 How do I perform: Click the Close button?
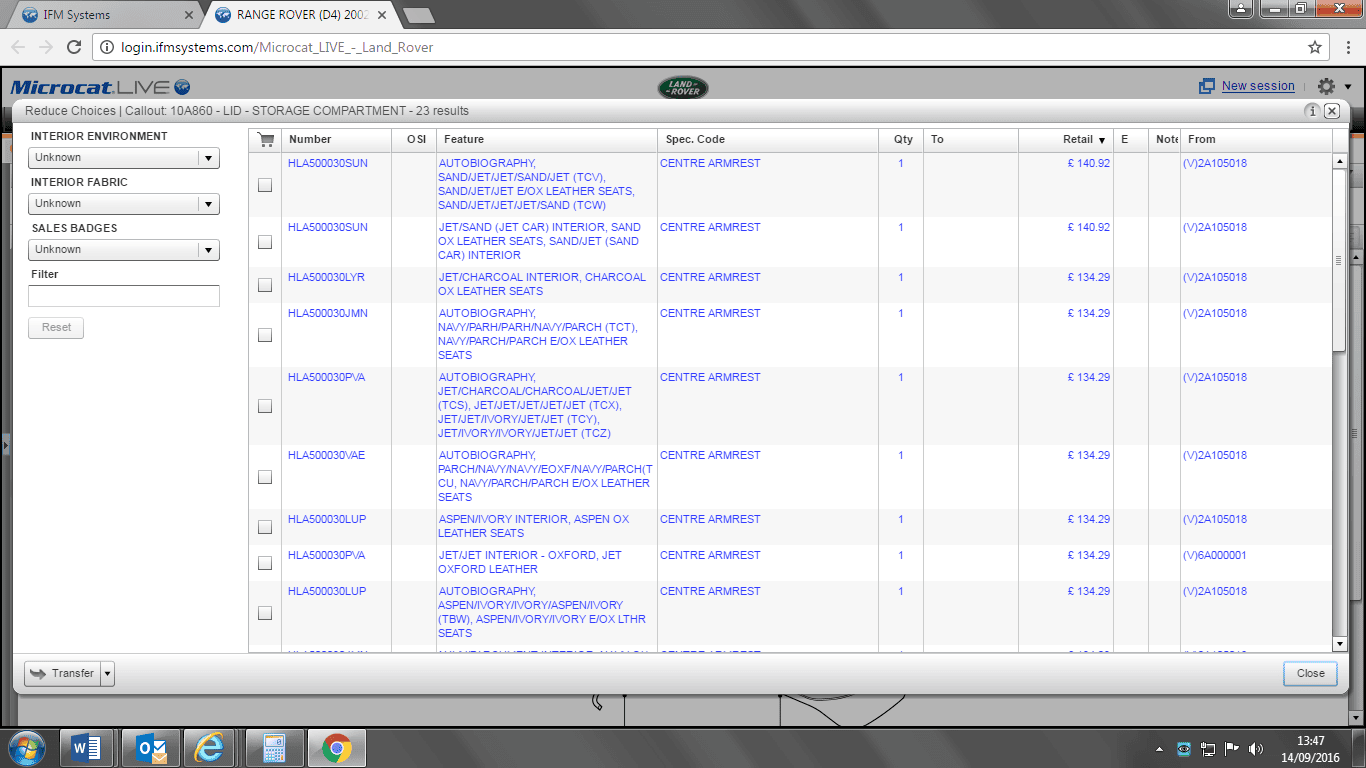tap(1310, 674)
